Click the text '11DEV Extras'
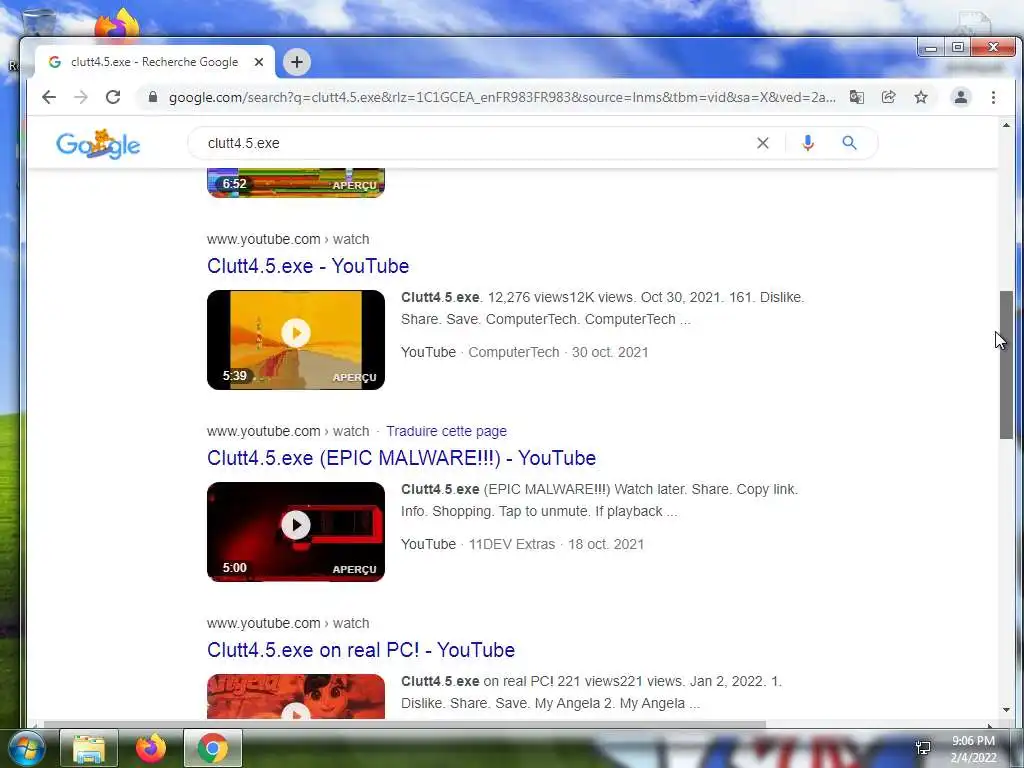 pyautogui.click(x=512, y=544)
